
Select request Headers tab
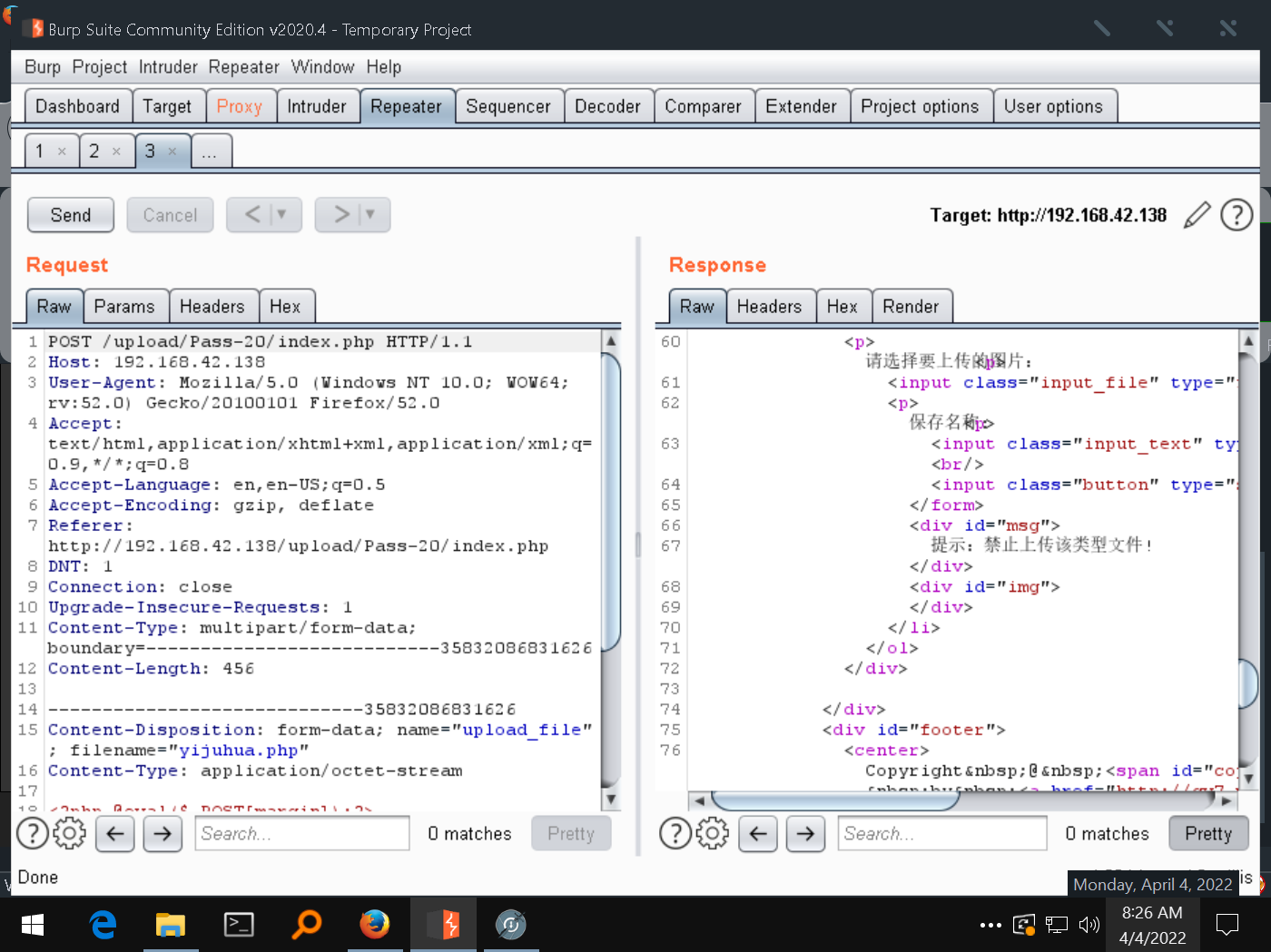pyautogui.click(x=212, y=307)
